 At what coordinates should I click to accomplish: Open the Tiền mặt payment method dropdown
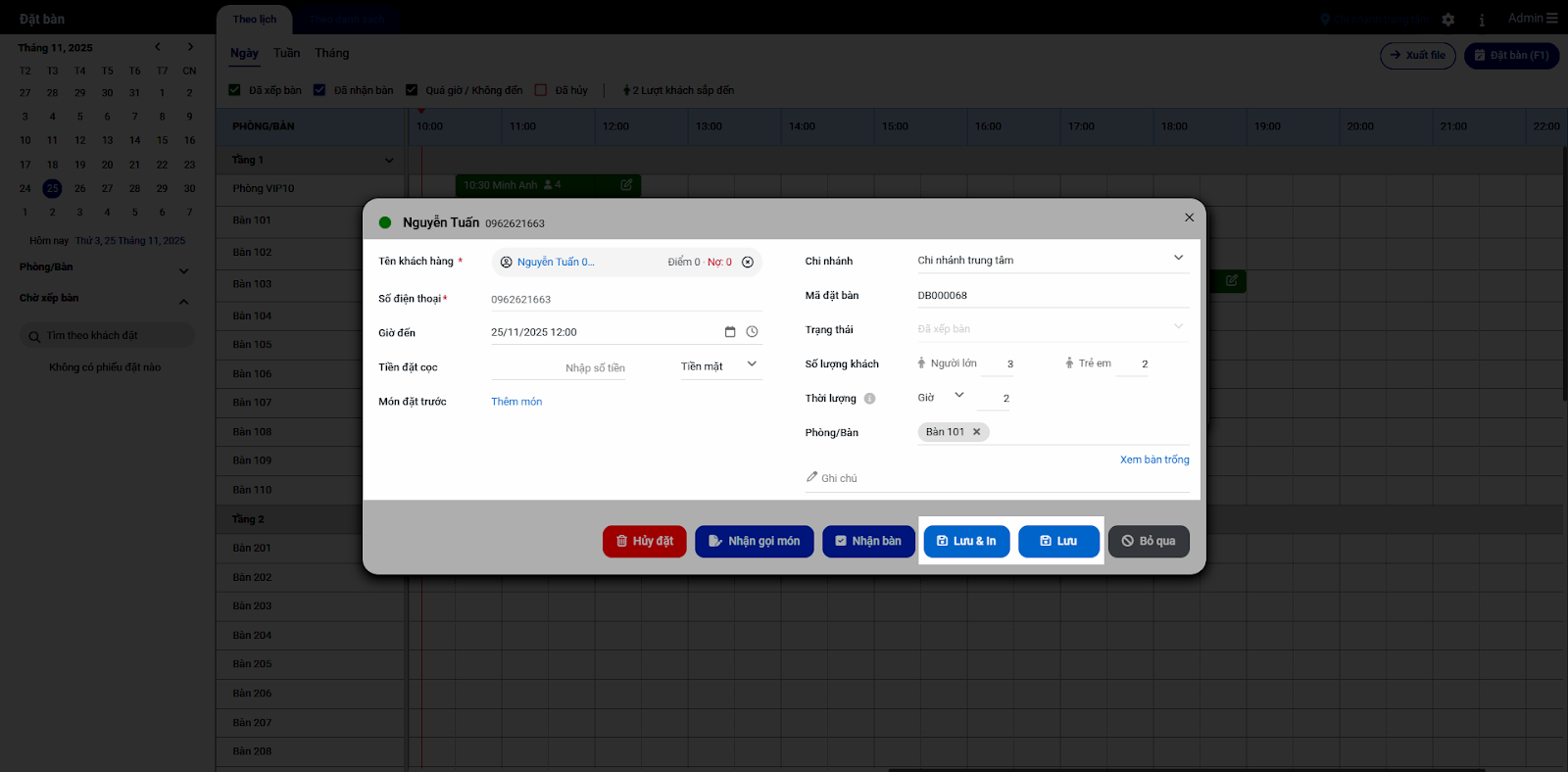720,365
